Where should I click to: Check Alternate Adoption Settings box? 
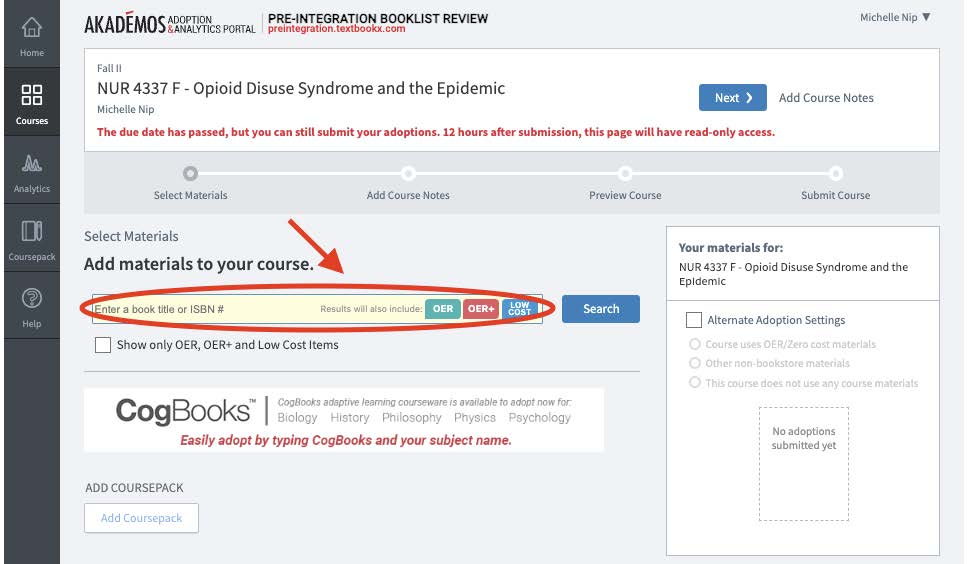click(694, 320)
